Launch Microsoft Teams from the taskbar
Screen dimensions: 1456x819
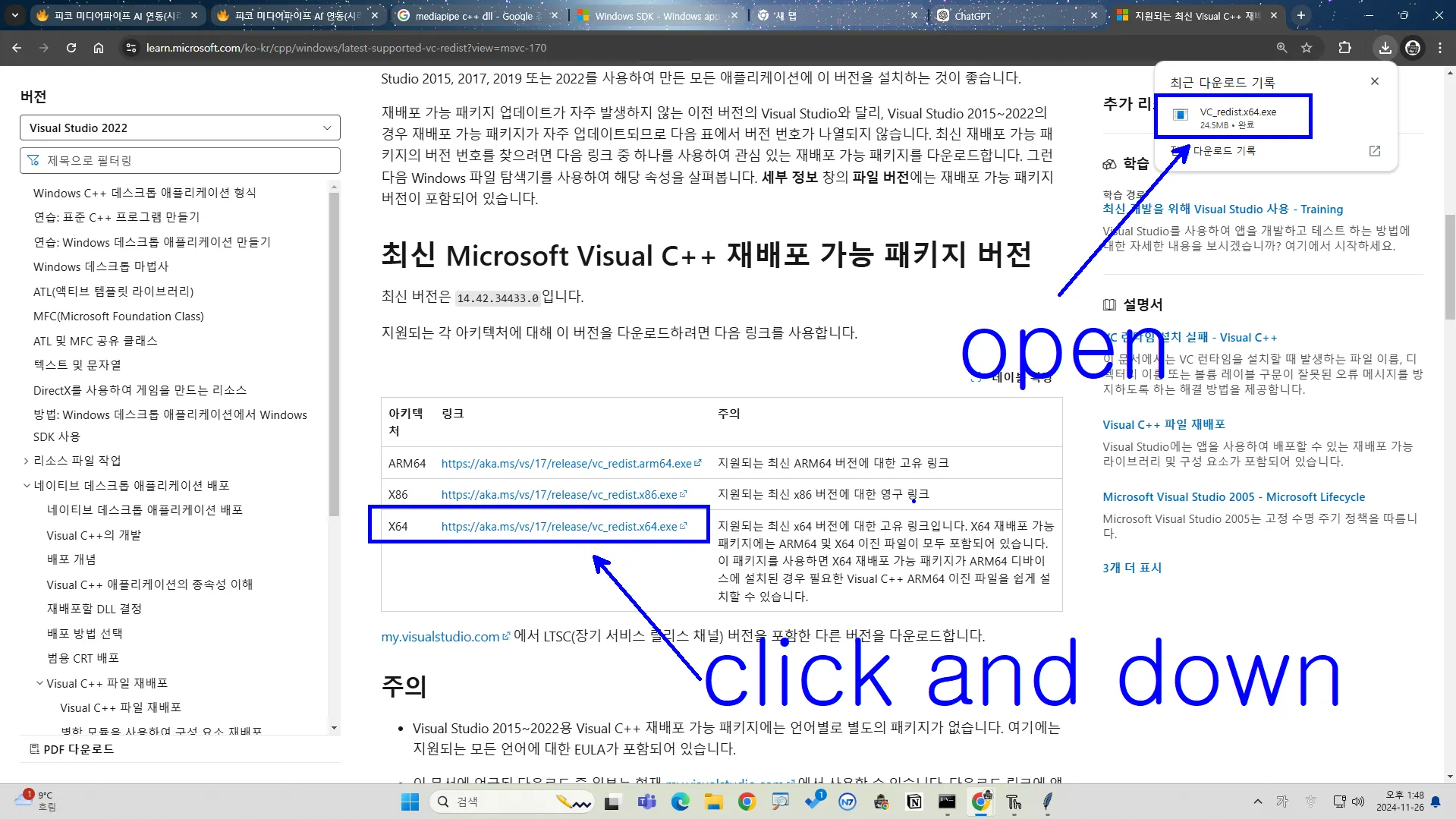[646, 802]
